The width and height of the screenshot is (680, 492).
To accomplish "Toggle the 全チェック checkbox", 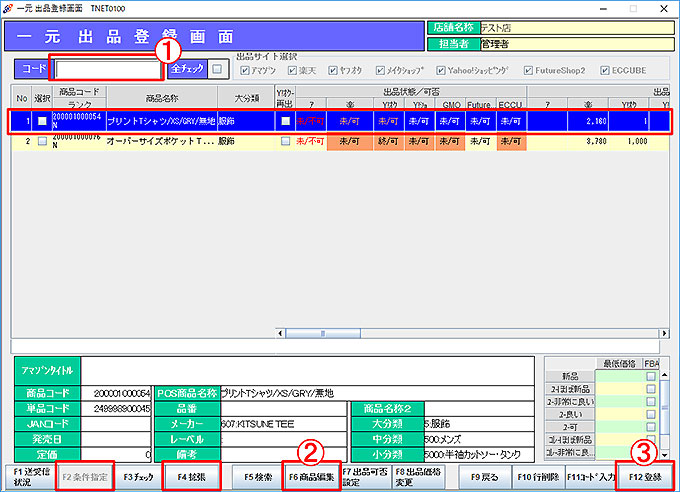I will point(216,69).
